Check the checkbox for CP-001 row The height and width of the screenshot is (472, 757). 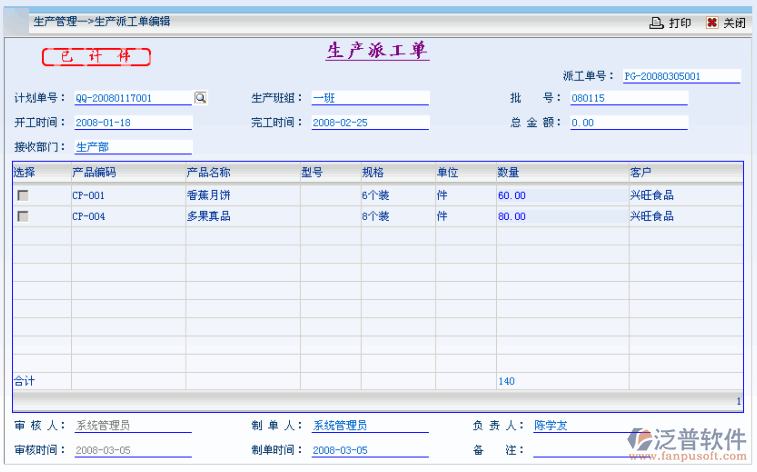pyautogui.click(x=22, y=196)
